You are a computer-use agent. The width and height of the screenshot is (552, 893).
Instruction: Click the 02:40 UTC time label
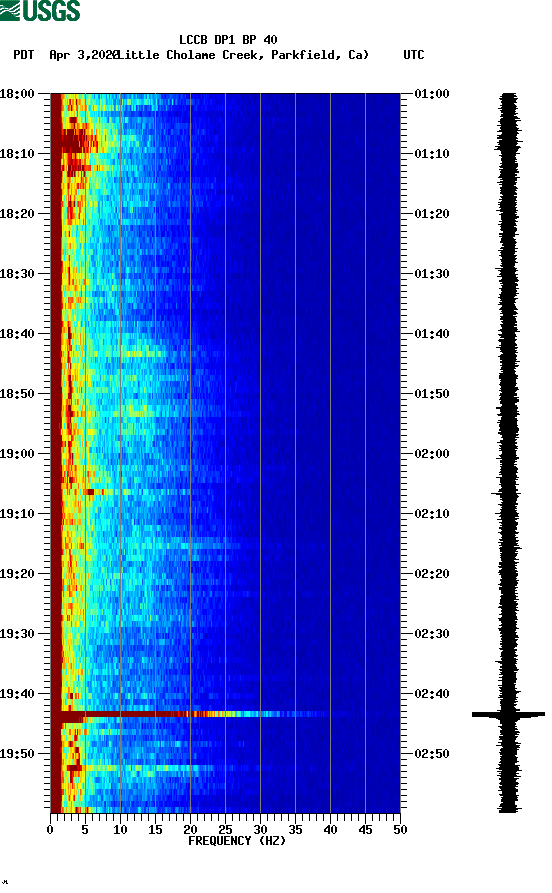[x=432, y=694]
